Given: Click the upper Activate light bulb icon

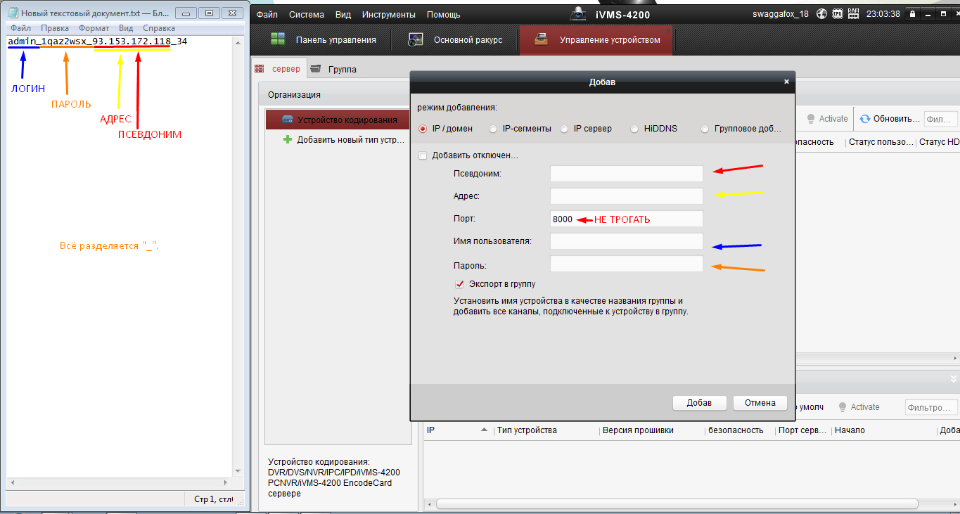Looking at the screenshot, I should coord(811,119).
